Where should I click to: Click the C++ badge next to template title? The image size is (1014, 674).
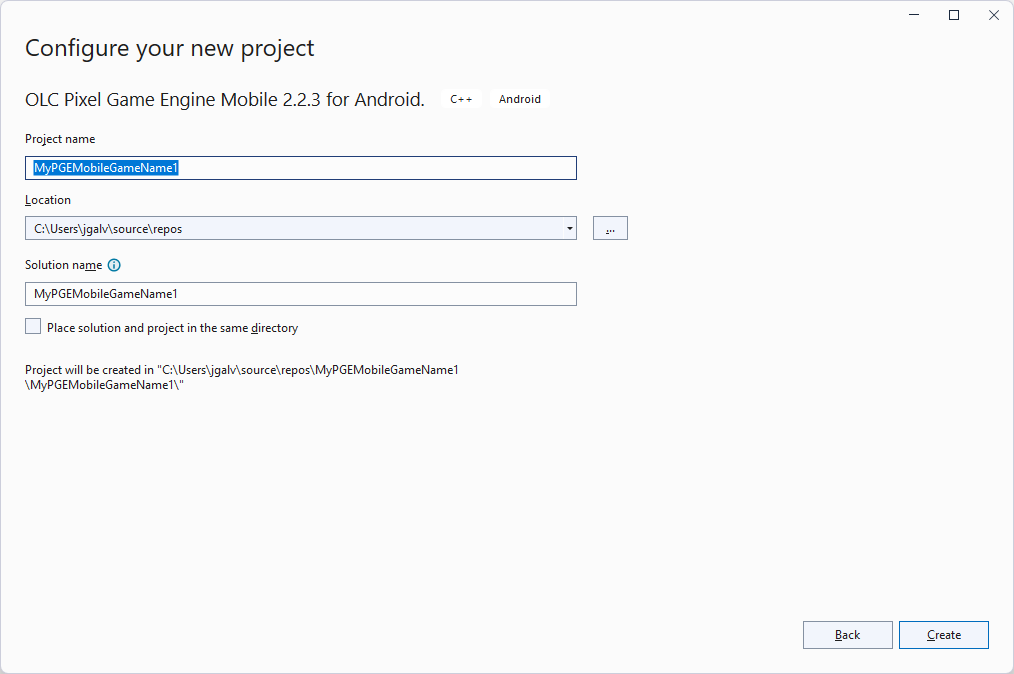coord(461,99)
